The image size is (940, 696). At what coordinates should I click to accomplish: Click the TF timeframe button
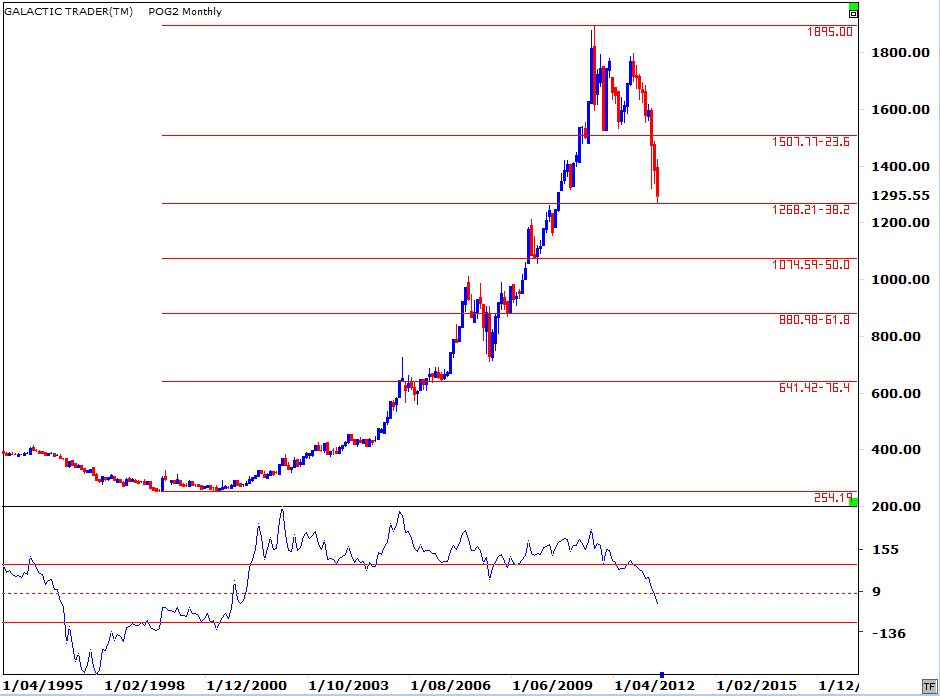929,686
